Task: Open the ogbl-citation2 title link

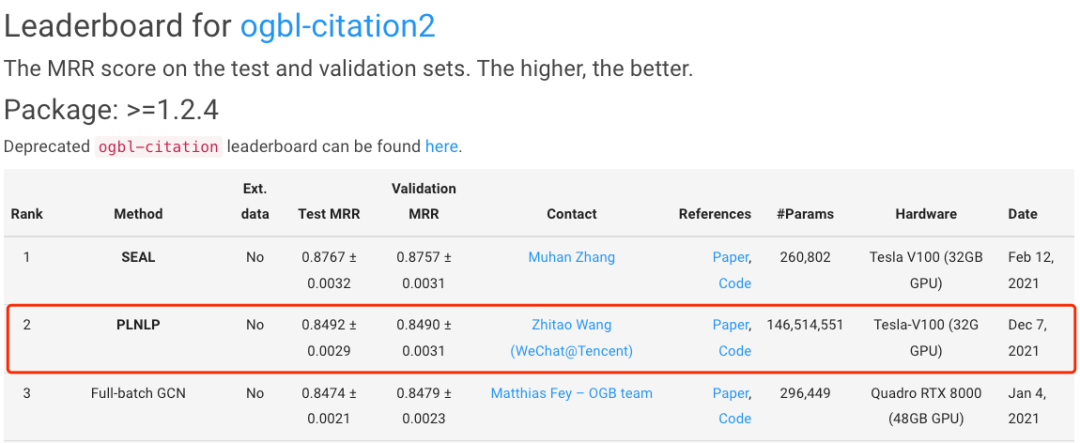Action: coord(337,26)
